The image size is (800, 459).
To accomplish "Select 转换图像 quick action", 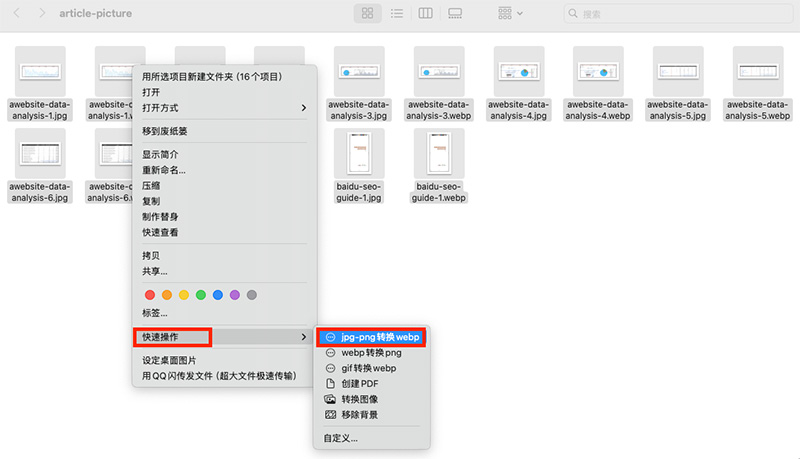I will 372,399.
